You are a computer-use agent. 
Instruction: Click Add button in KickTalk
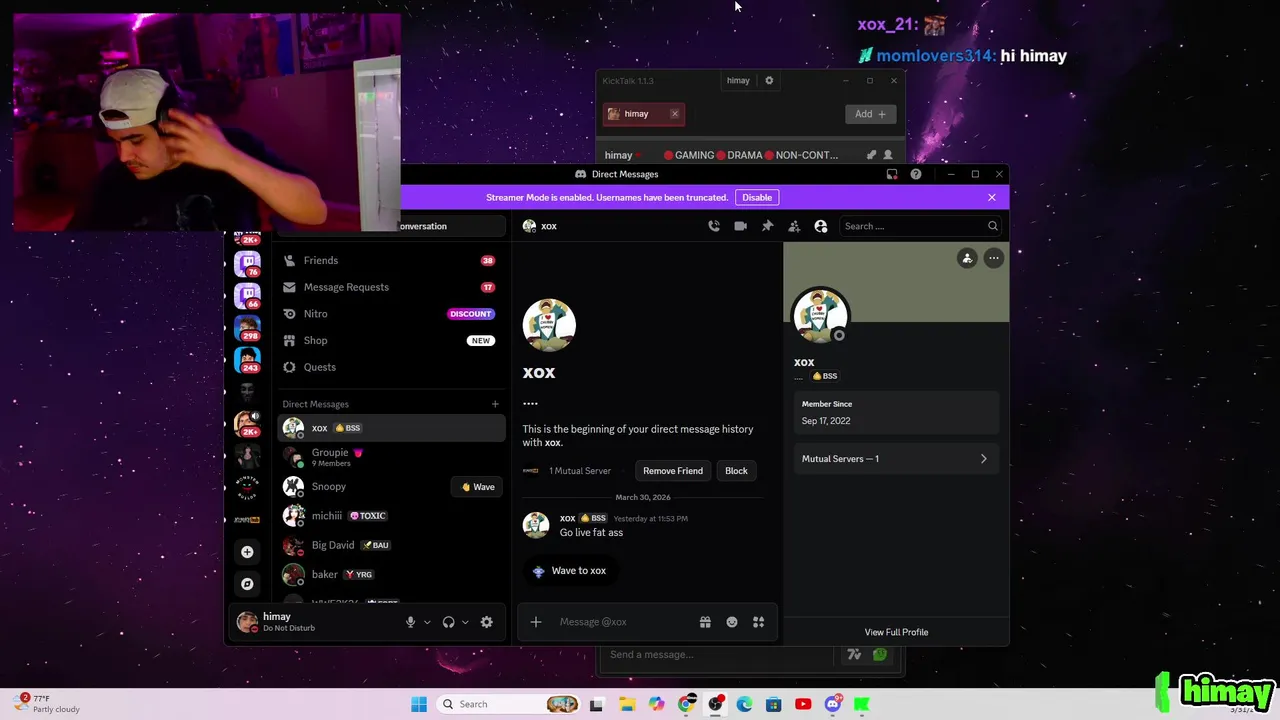870,114
